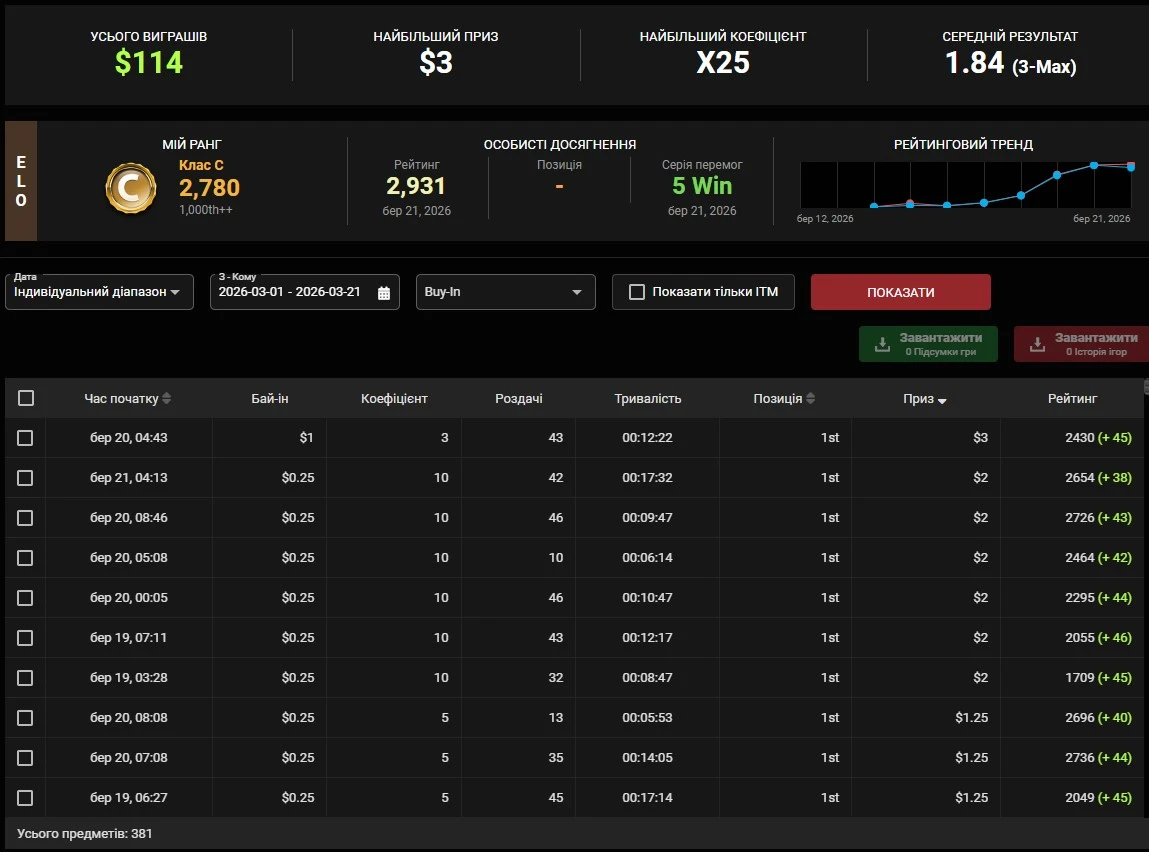Screen dimensions: 1149x852
Task: Expand the Buy-In dropdown
Action: point(505,292)
